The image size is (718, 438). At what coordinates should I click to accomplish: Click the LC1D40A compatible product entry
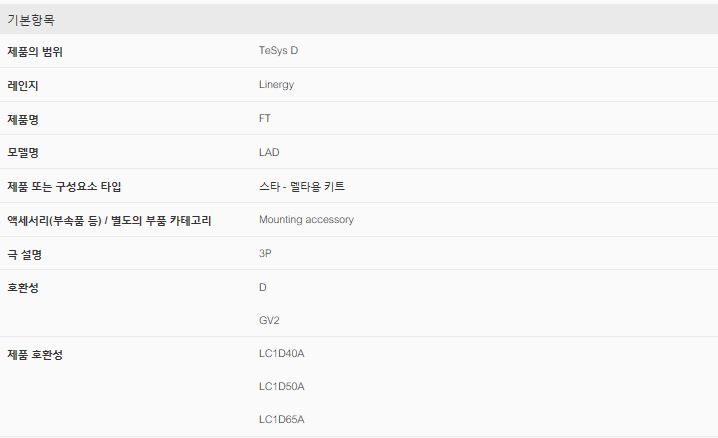tap(282, 353)
